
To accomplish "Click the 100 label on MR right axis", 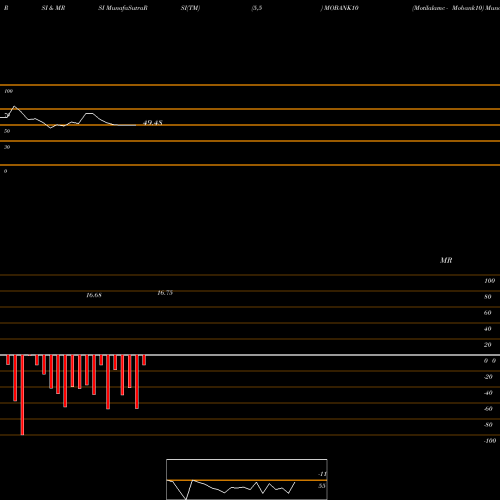I will click(489, 281).
